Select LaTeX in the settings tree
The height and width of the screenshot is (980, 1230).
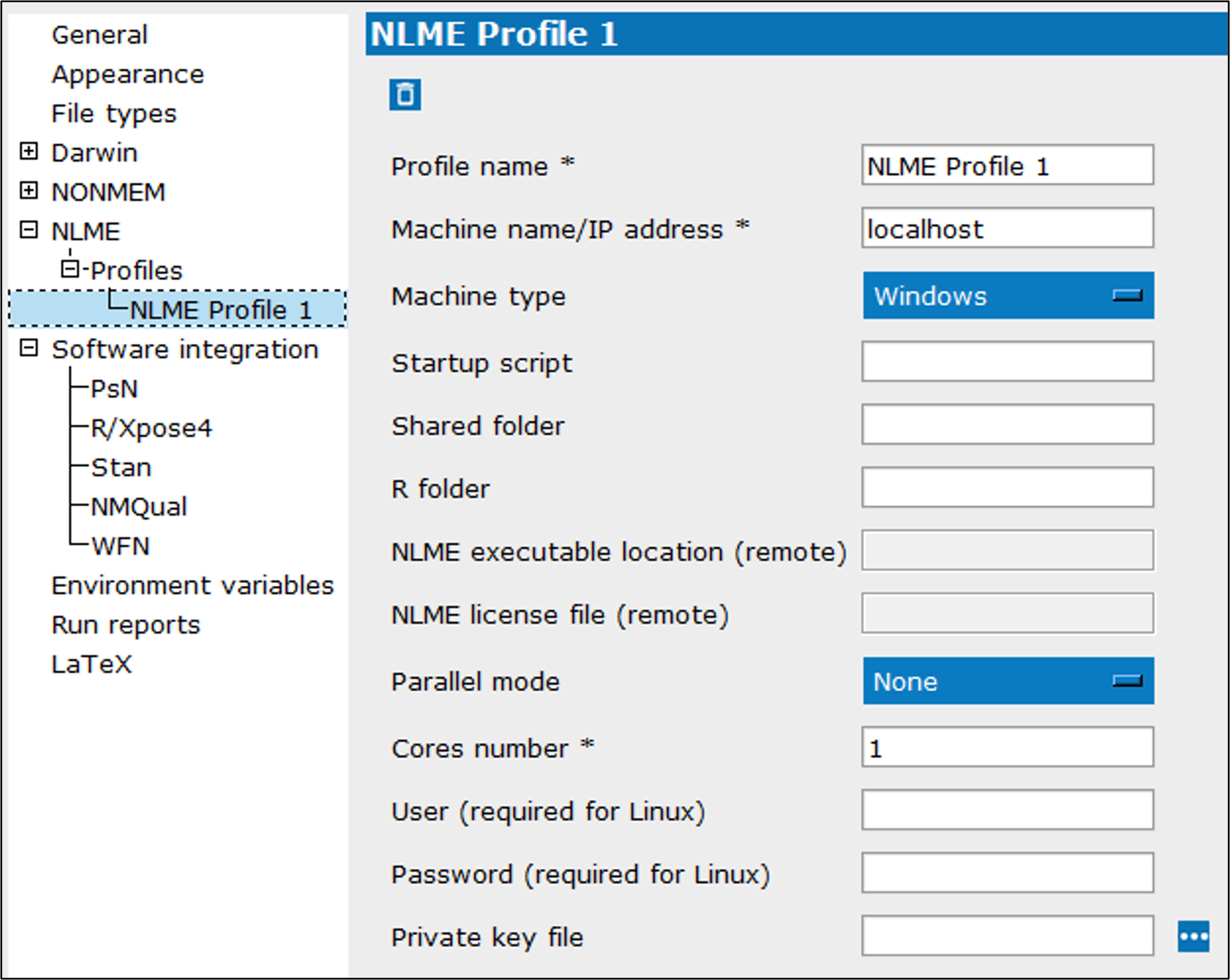92,664
